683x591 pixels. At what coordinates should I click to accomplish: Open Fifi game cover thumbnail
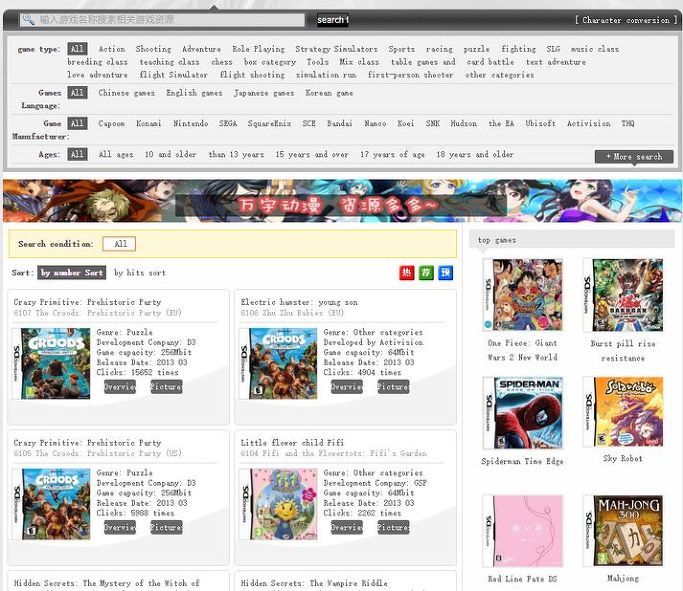pyautogui.click(x=278, y=504)
